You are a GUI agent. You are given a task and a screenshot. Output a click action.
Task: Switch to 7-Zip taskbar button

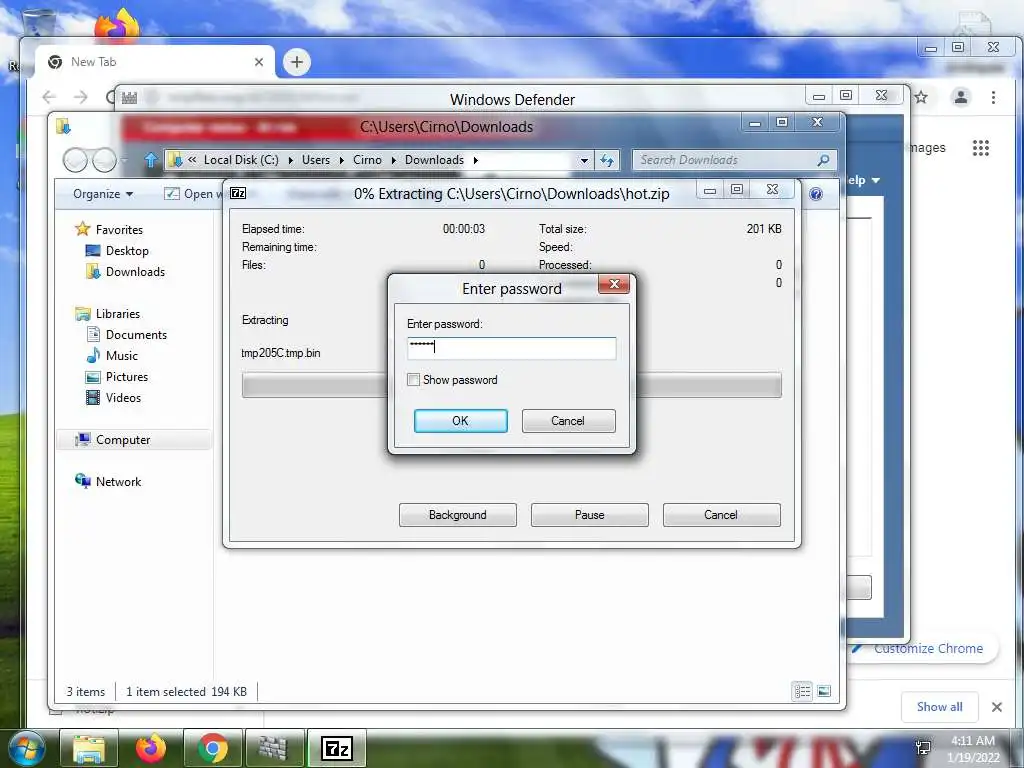click(x=336, y=748)
